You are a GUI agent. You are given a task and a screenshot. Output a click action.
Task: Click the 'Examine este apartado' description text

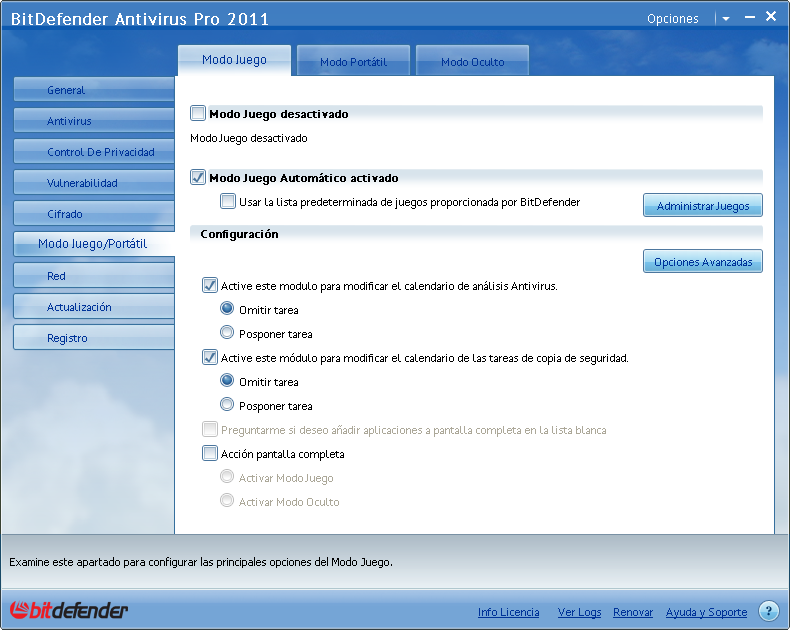[201, 562]
